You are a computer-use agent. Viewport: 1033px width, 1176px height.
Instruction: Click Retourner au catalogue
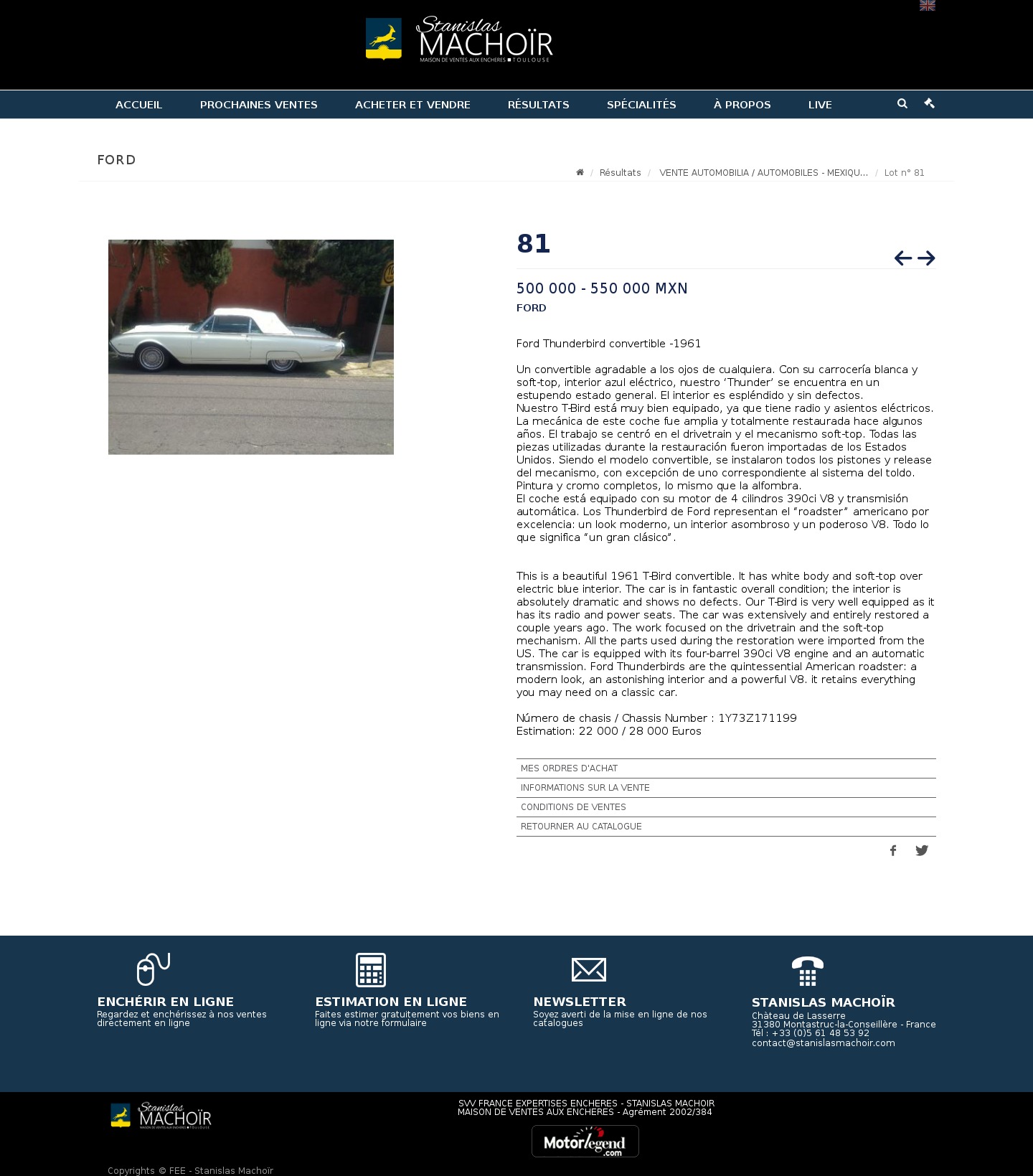point(726,827)
